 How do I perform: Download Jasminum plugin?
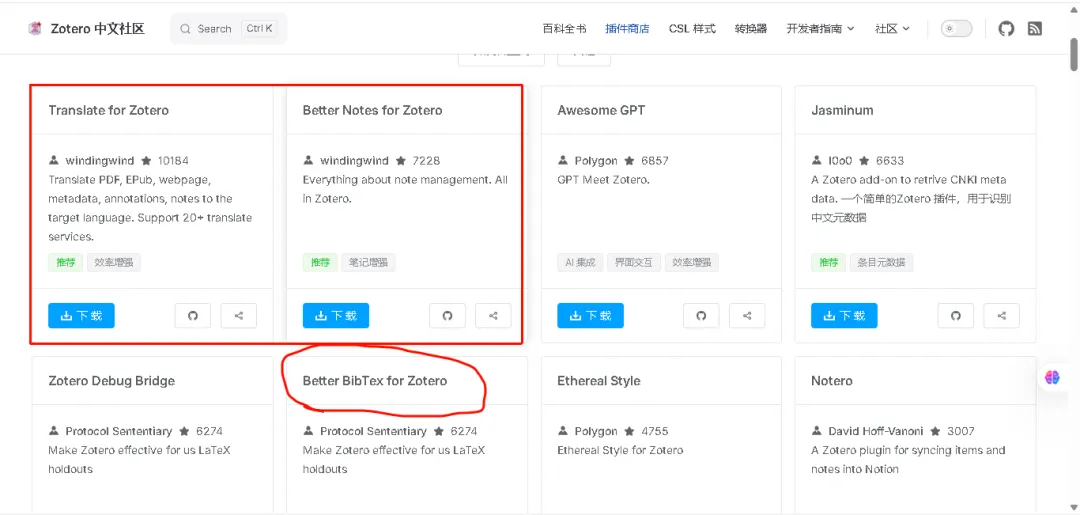click(x=844, y=315)
